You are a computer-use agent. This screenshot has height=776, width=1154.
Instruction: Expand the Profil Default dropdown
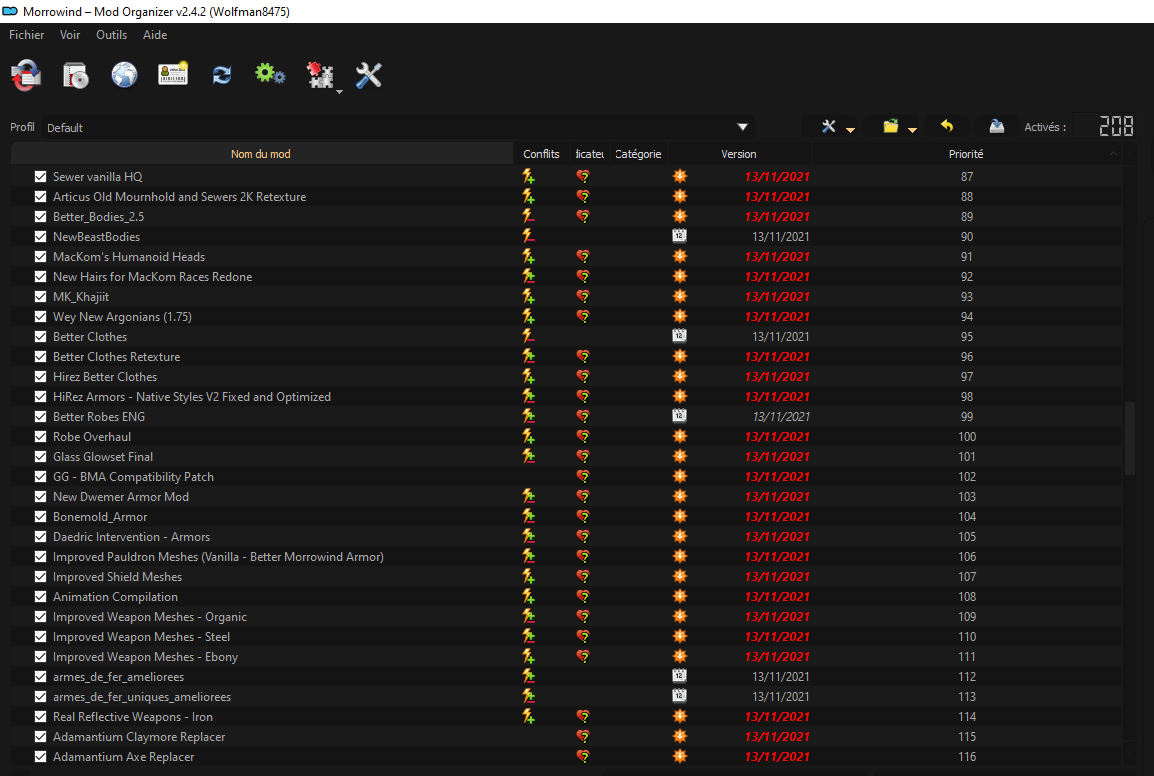point(742,127)
